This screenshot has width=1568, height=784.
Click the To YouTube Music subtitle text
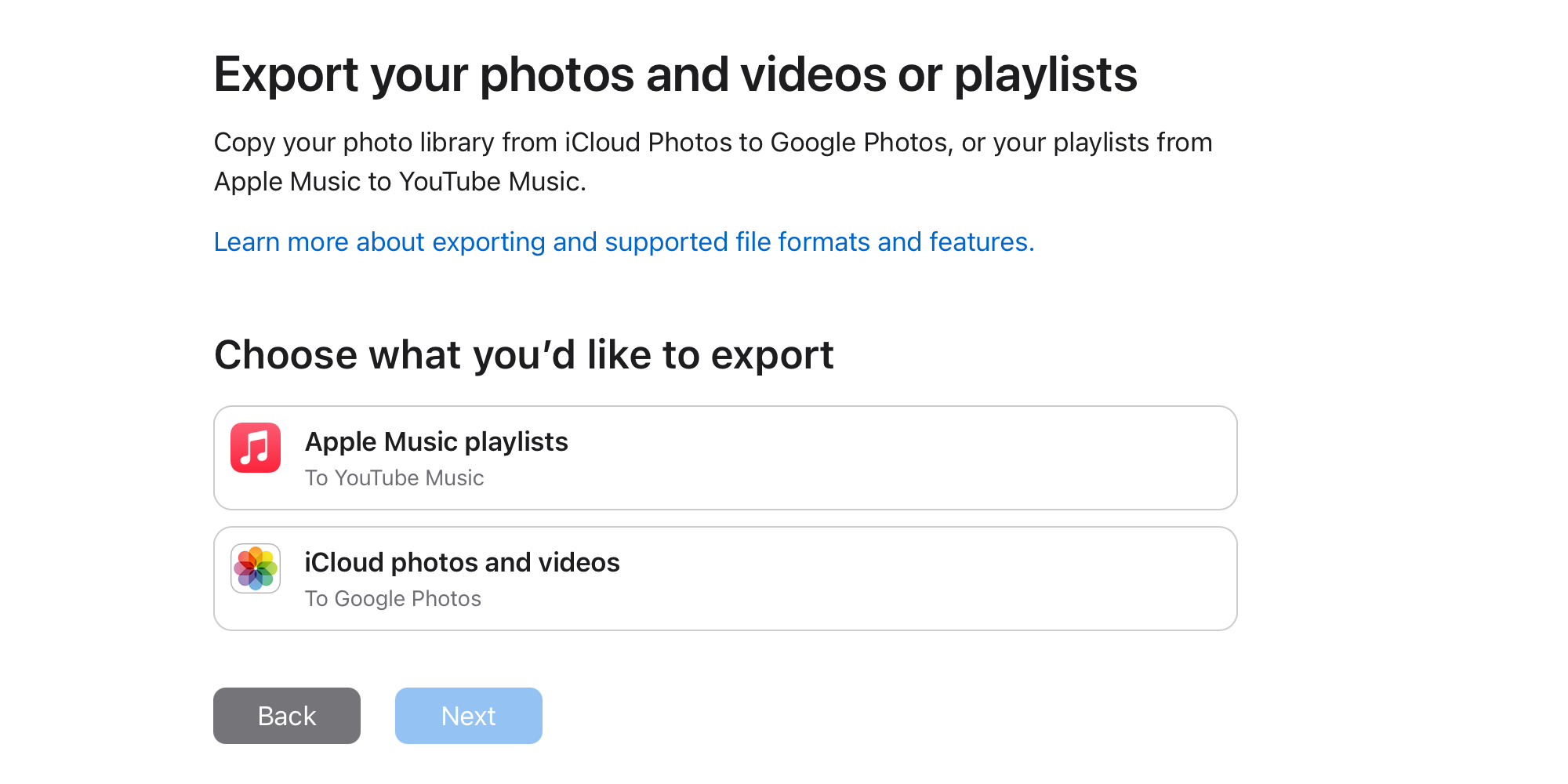(x=394, y=477)
